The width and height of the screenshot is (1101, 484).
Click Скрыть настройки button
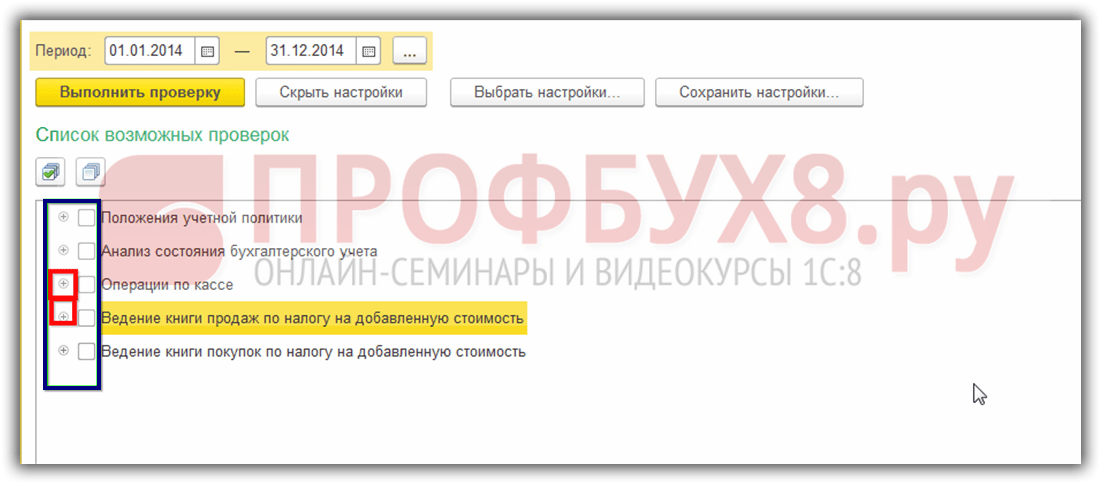pos(341,93)
